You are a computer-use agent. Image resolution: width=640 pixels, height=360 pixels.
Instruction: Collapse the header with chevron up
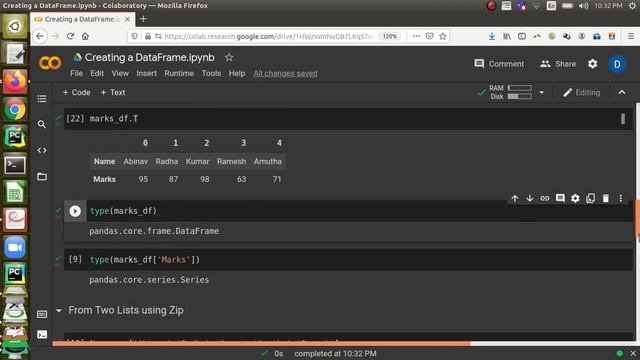[x=622, y=93]
